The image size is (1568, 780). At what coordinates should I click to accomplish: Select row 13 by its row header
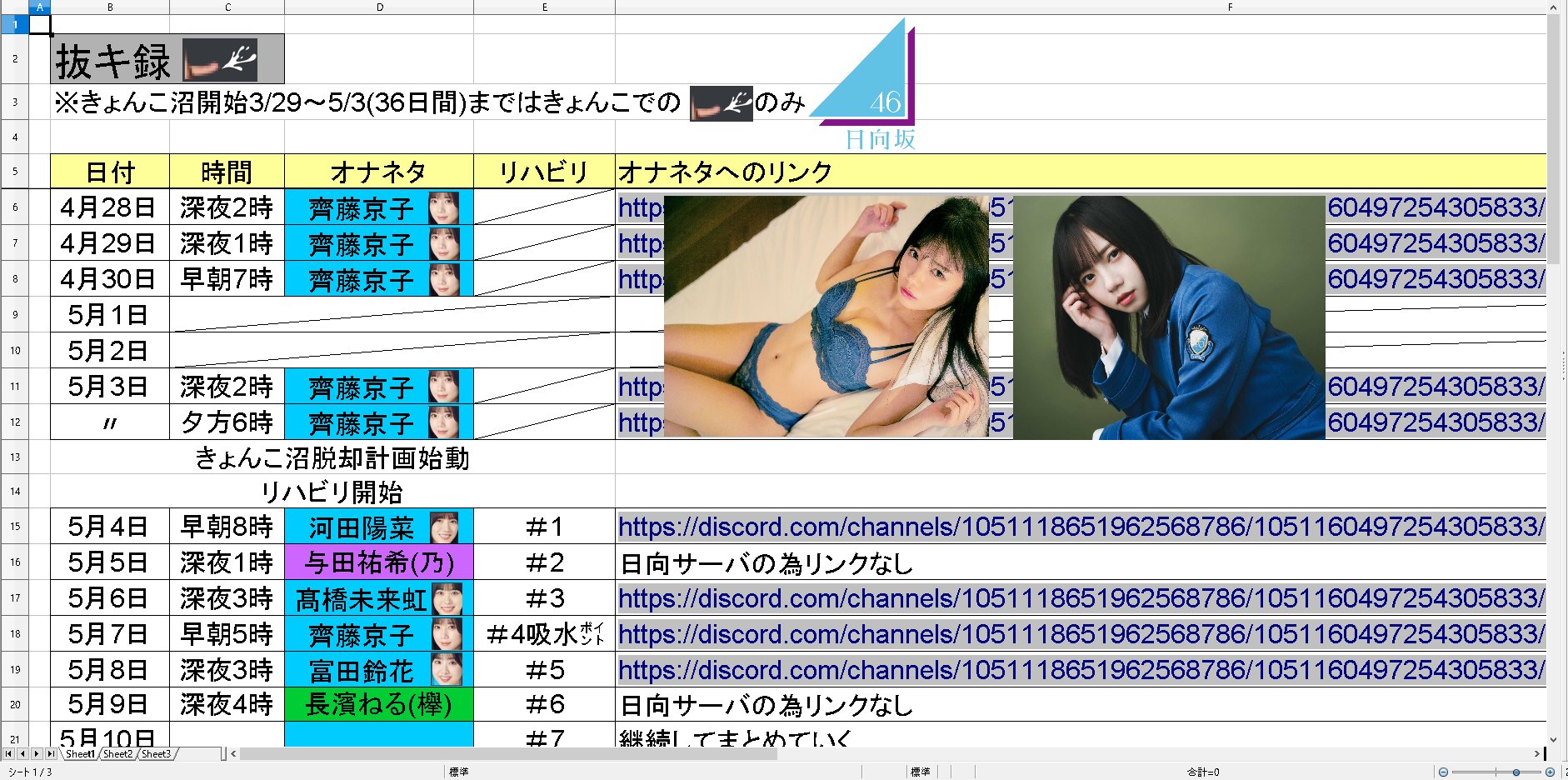click(15, 457)
